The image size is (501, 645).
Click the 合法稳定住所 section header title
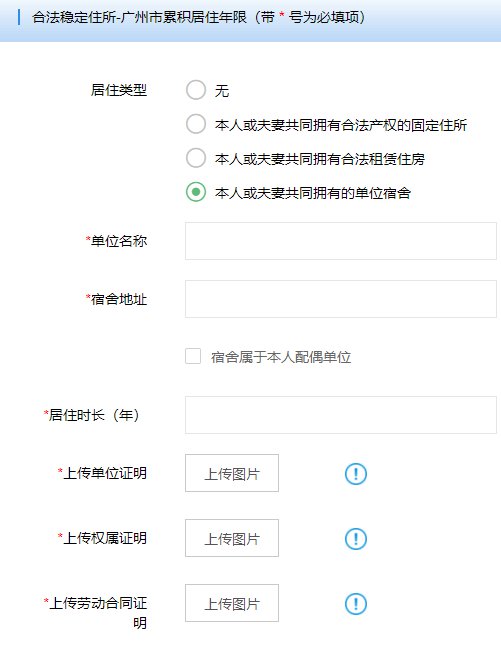198,17
